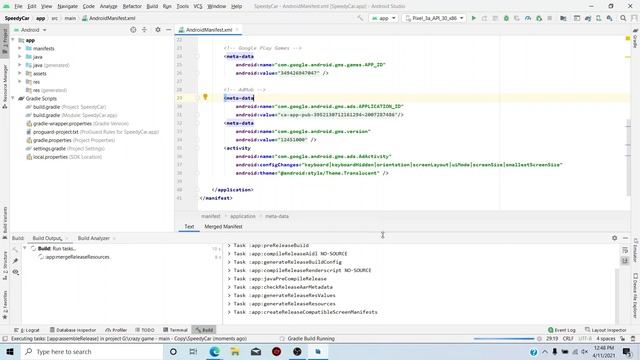Click the Select Opened File target icon
The width and height of the screenshot is (640, 360).
click(133, 30)
